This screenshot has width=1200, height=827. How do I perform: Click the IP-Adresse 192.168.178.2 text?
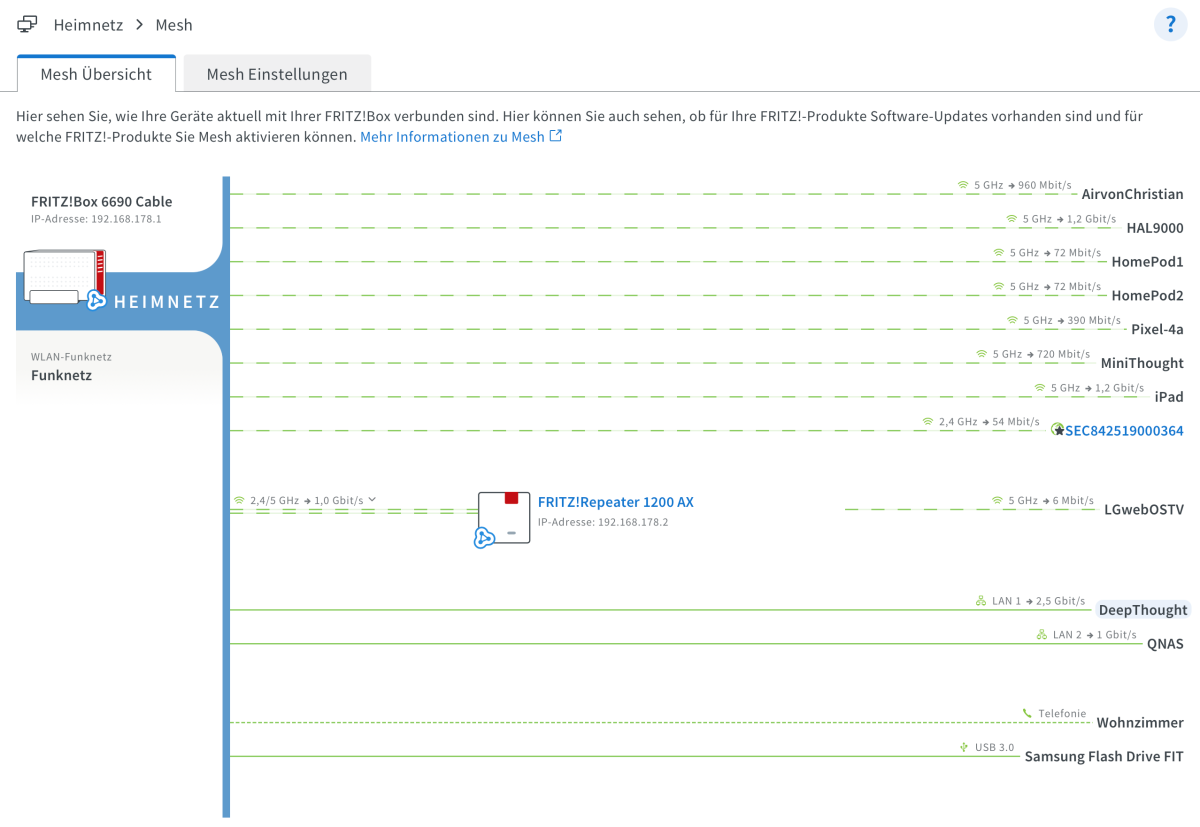(603, 522)
